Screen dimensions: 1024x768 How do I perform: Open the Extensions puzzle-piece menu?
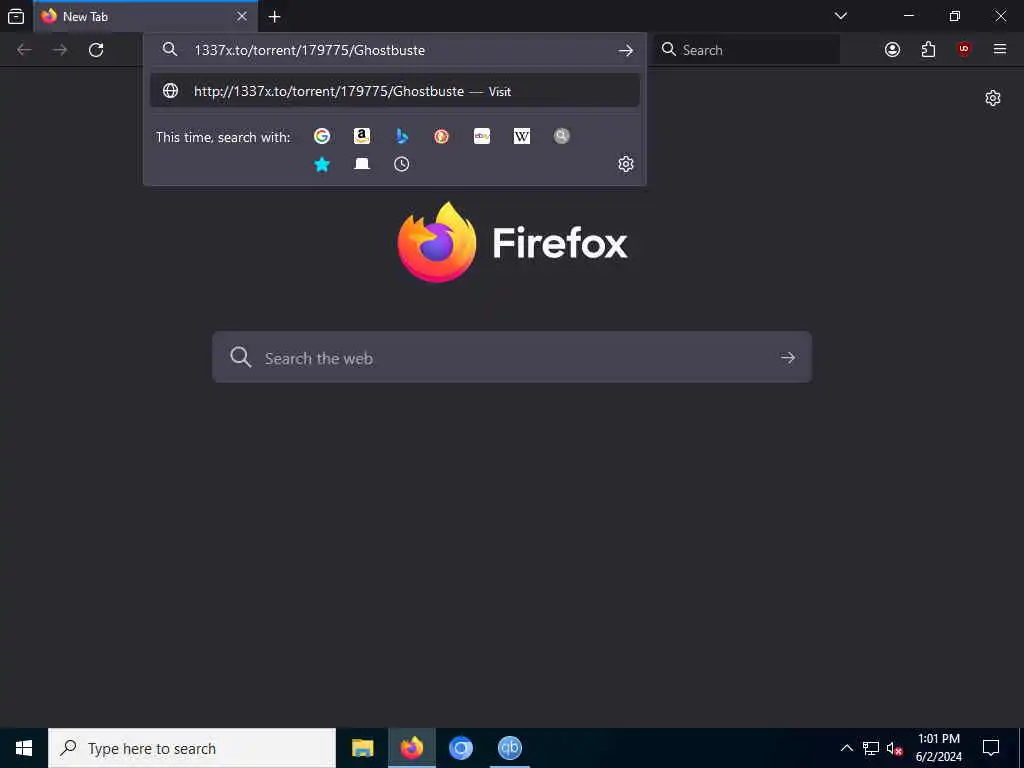[x=928, y=50]
